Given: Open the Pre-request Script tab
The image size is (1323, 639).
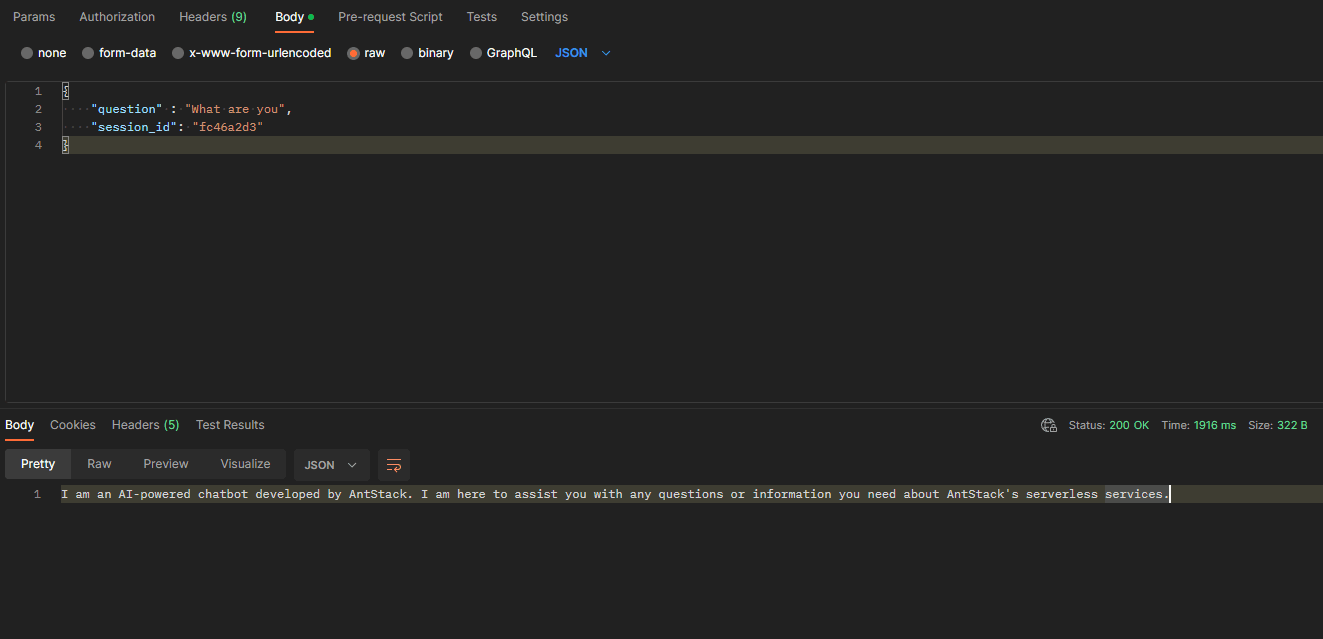Looking at the screenshot, I should coord(390,17).
